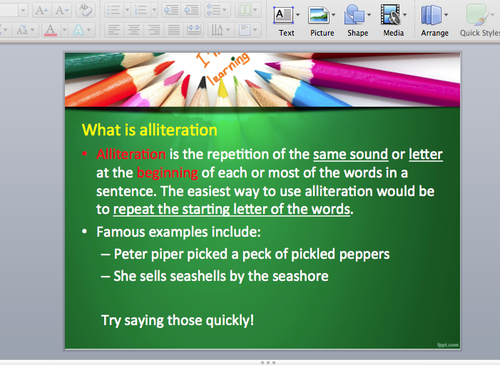Click the red word 'beginning'
The width and height of the screenshot is (500, 365).
[x=167, y=173]
